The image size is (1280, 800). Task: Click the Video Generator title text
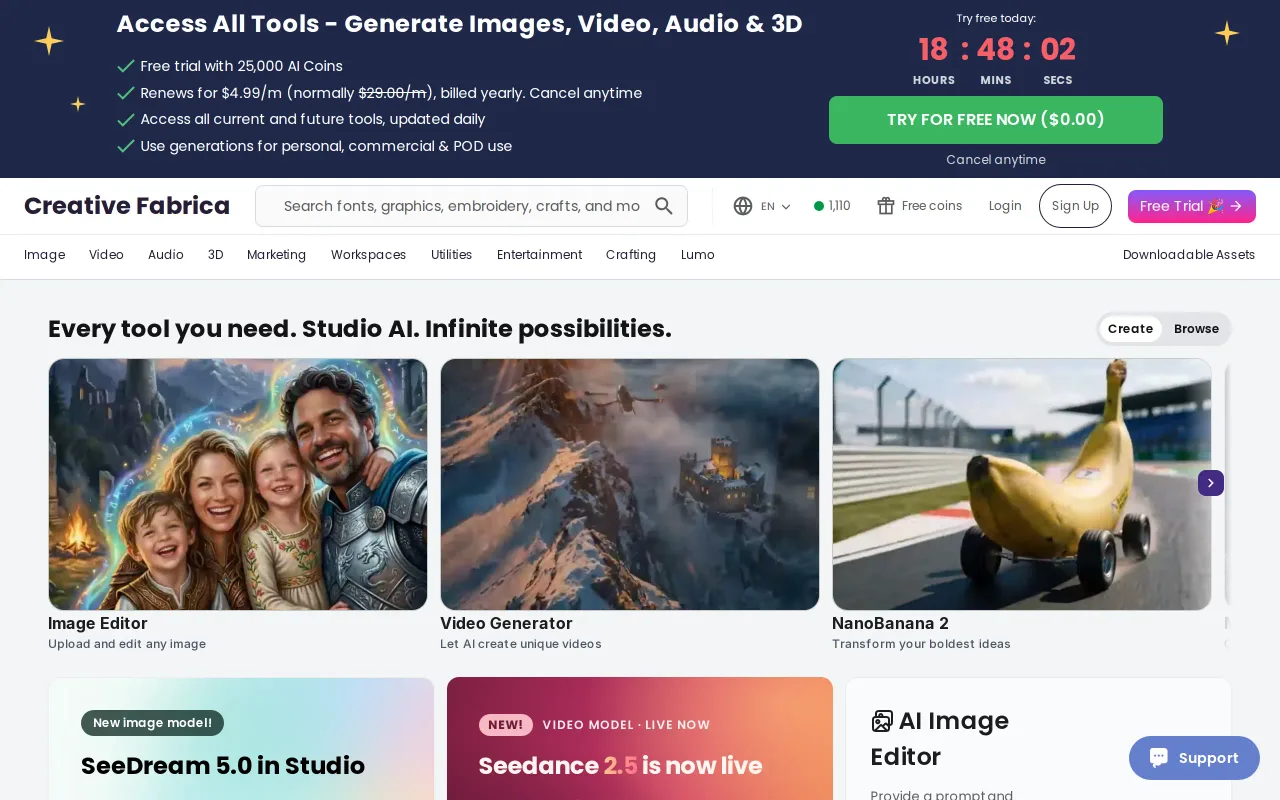[x=506, y=624]
